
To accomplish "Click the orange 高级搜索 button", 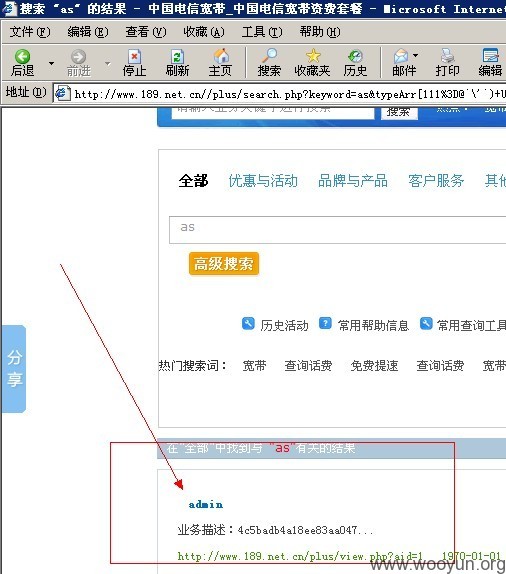I will 224,264.
